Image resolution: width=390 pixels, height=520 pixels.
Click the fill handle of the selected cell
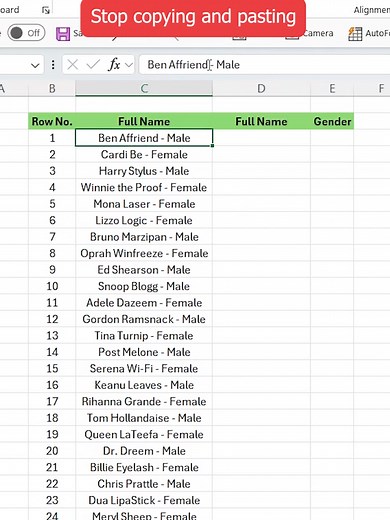click(212, 146)
